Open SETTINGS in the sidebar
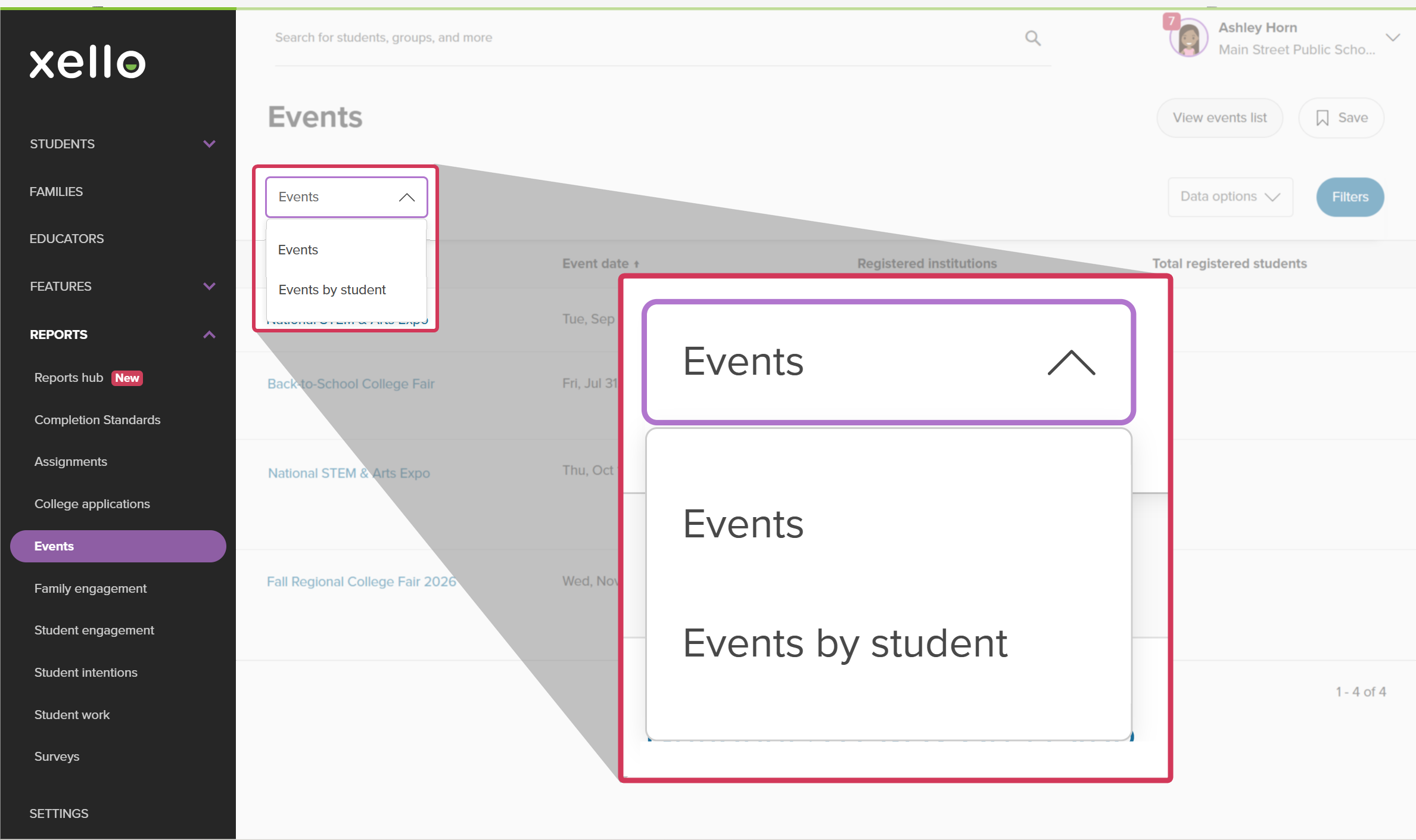This screenshot has width=1416, height=840. (x=59, y=814)
